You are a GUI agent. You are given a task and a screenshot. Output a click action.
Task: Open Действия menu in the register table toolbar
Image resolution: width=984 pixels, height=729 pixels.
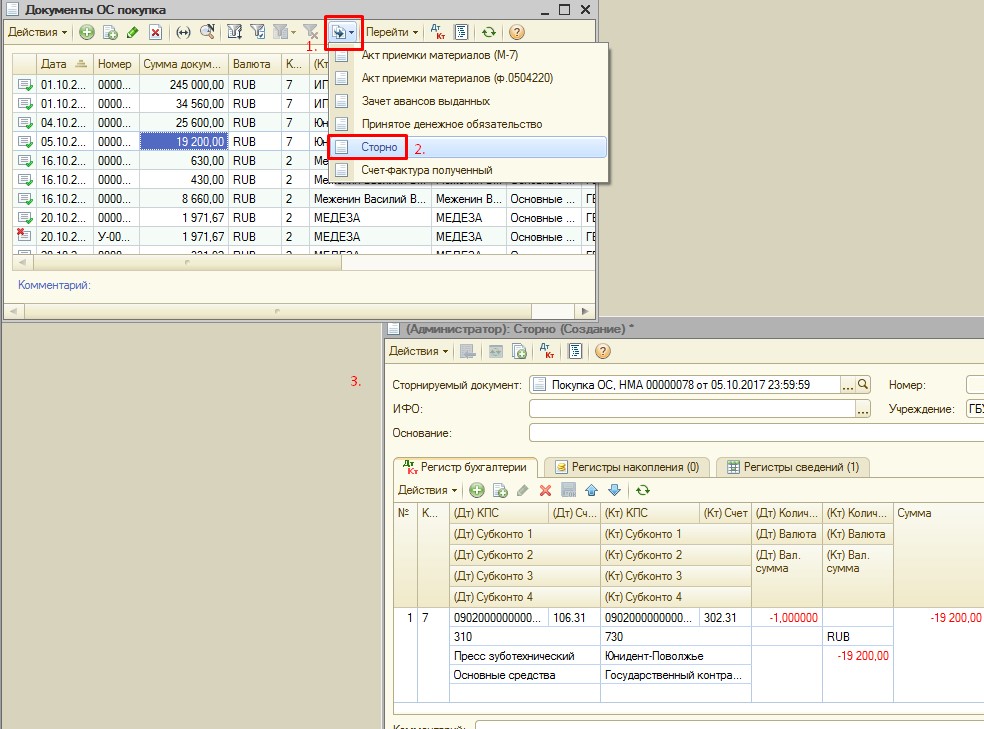(x=427, y=490)
